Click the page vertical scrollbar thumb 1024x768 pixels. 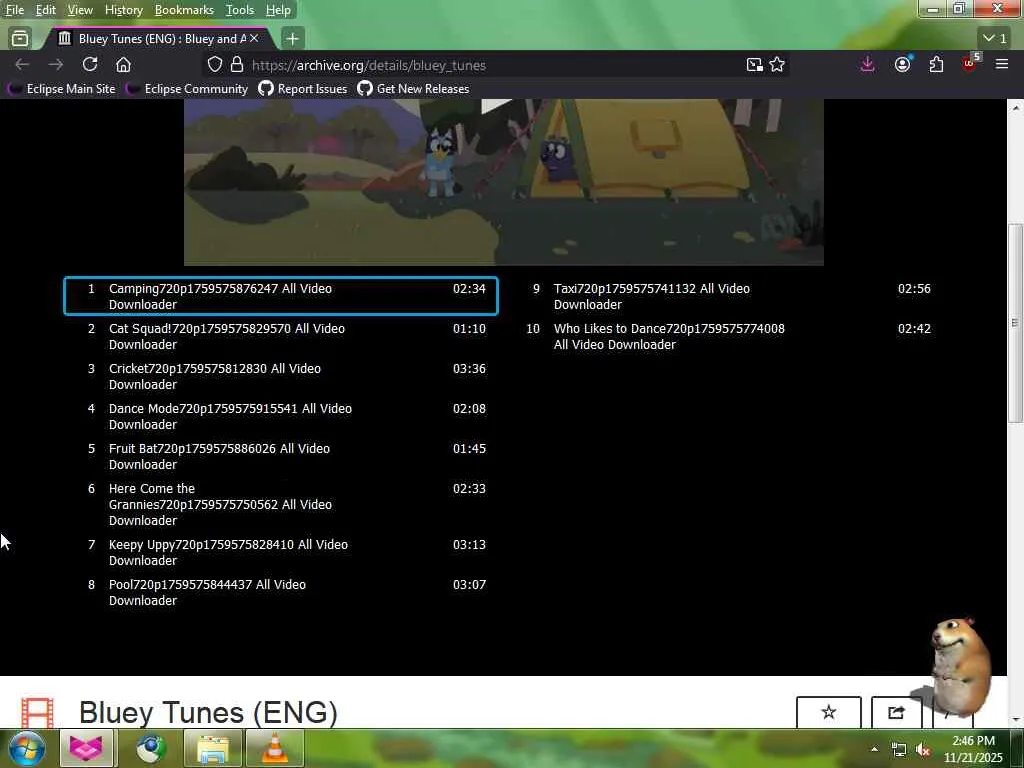click(x=1015, y=323)
